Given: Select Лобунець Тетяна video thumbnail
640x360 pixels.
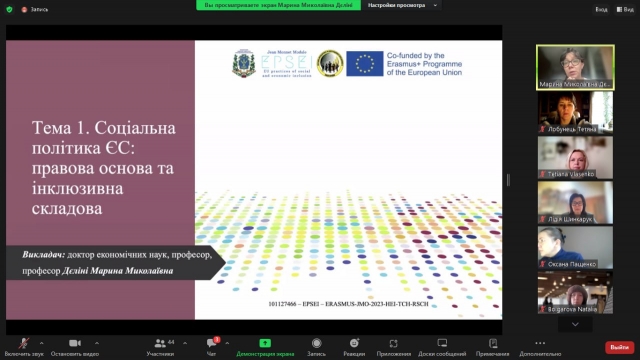Looking at the screenshot, I should [x=575, y=113].
